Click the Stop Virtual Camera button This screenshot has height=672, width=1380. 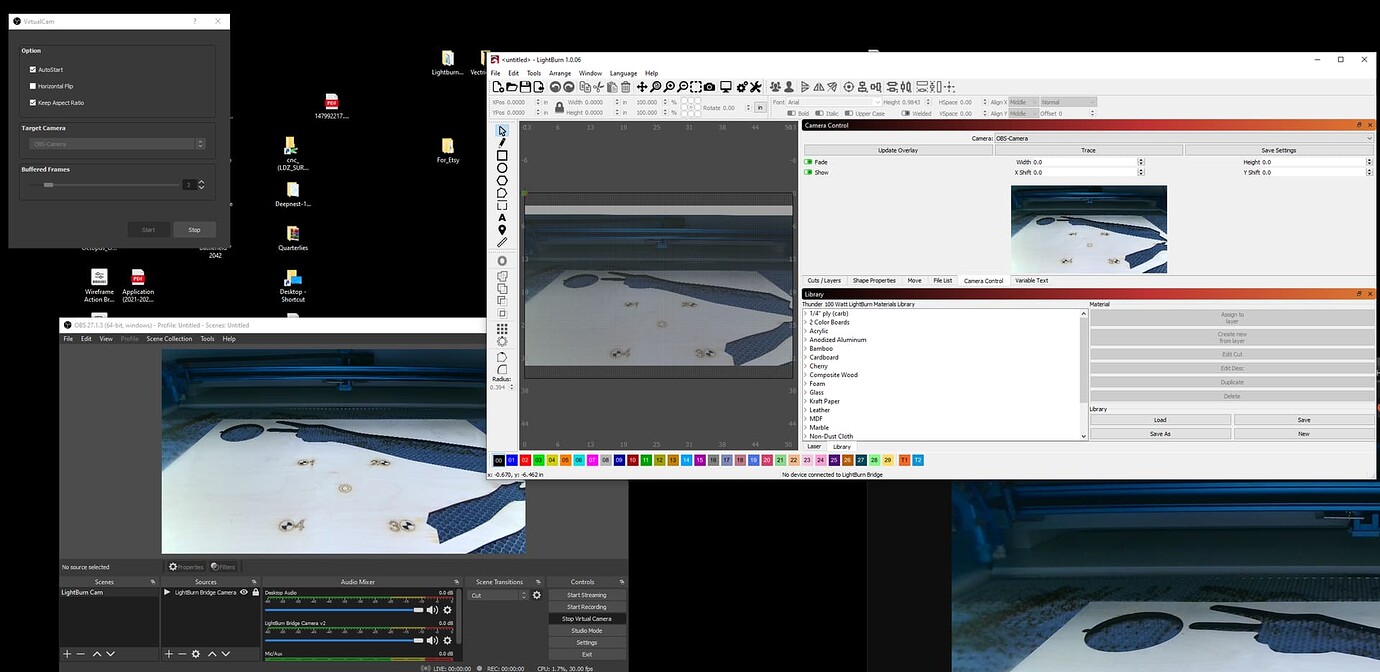point(586,619)
